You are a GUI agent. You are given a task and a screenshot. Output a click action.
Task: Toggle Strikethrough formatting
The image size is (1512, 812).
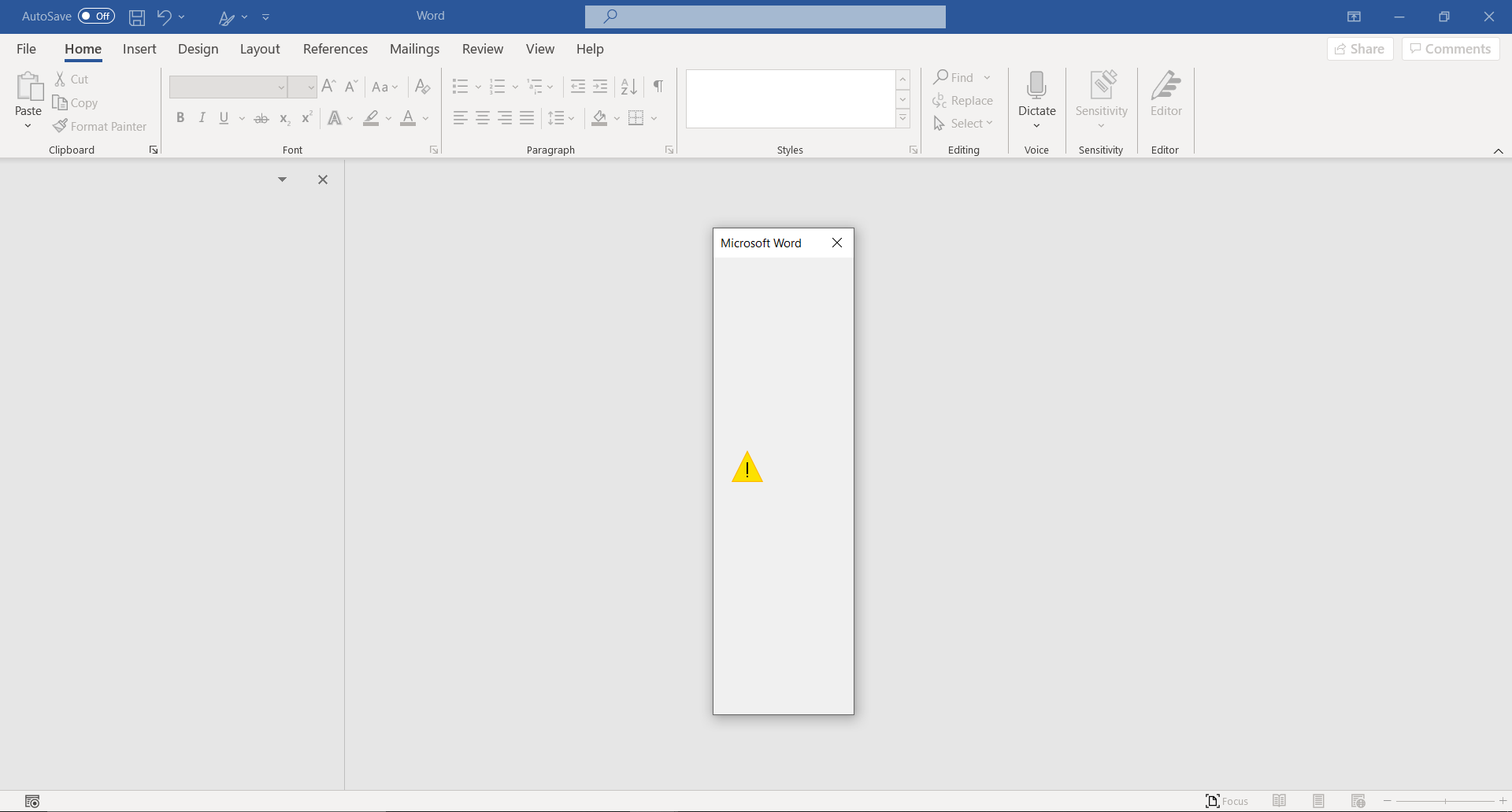261,118
